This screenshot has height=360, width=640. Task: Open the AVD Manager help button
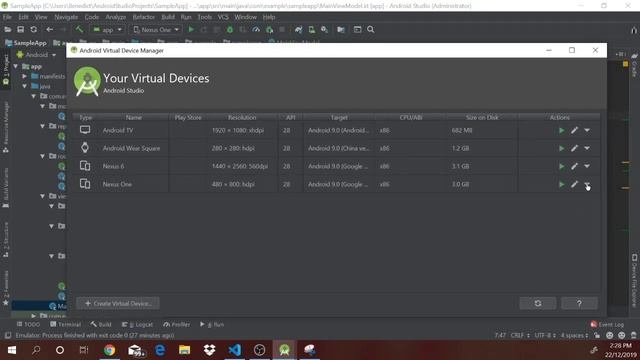click(x=579, y=303)
